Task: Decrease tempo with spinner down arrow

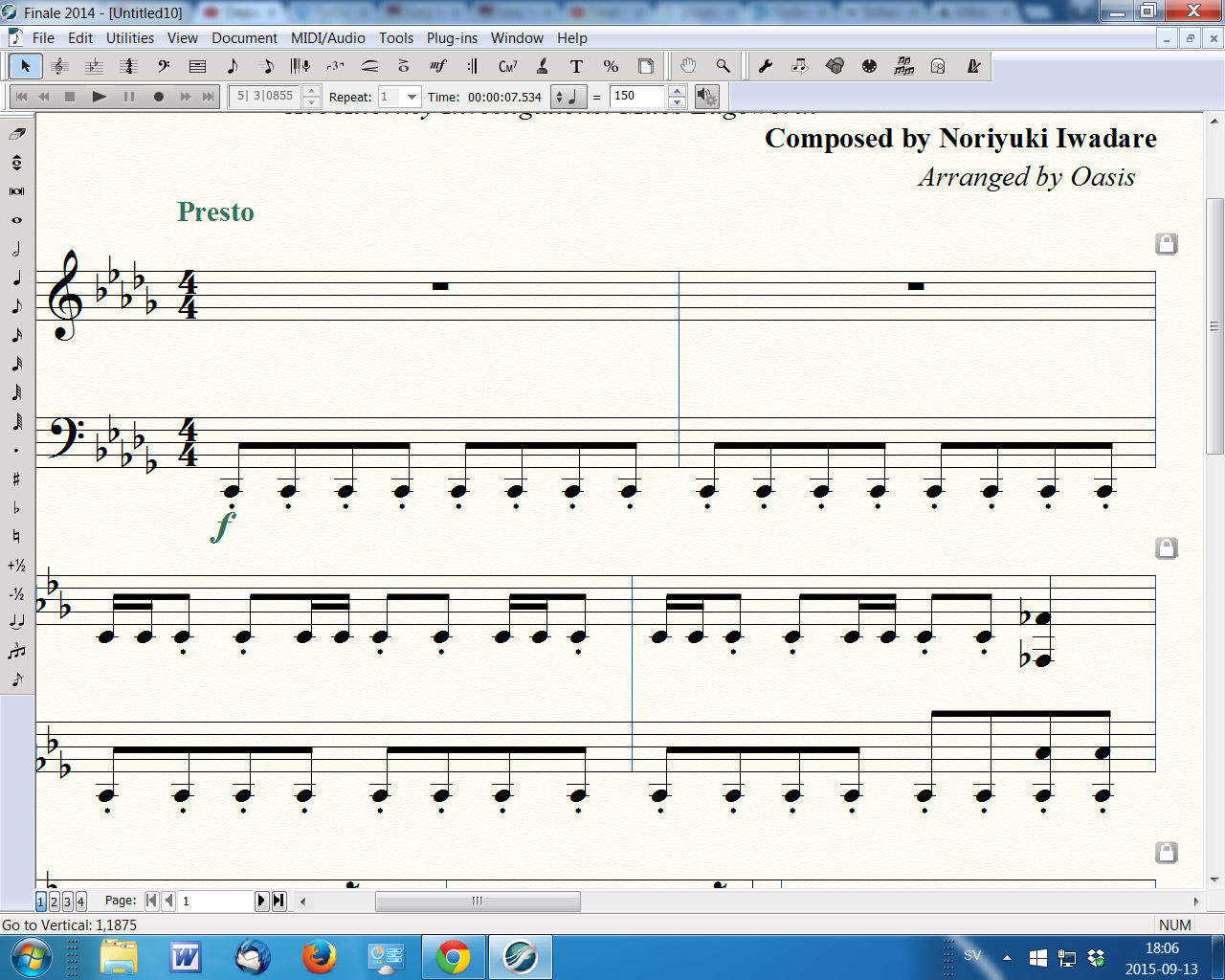Action: 677,102
